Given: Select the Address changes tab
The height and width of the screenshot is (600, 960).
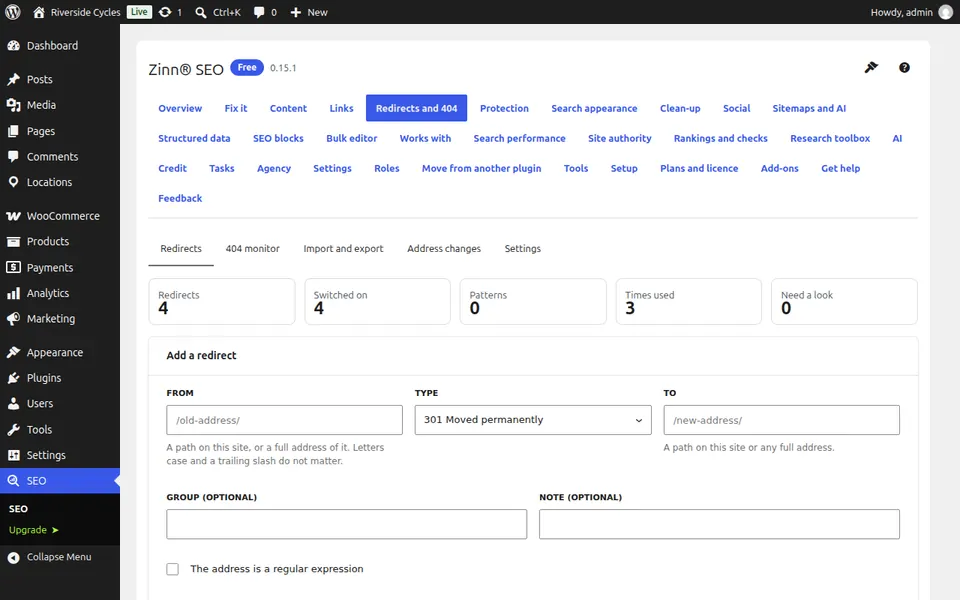Looking at the screenshot, I should coord(444,249).
